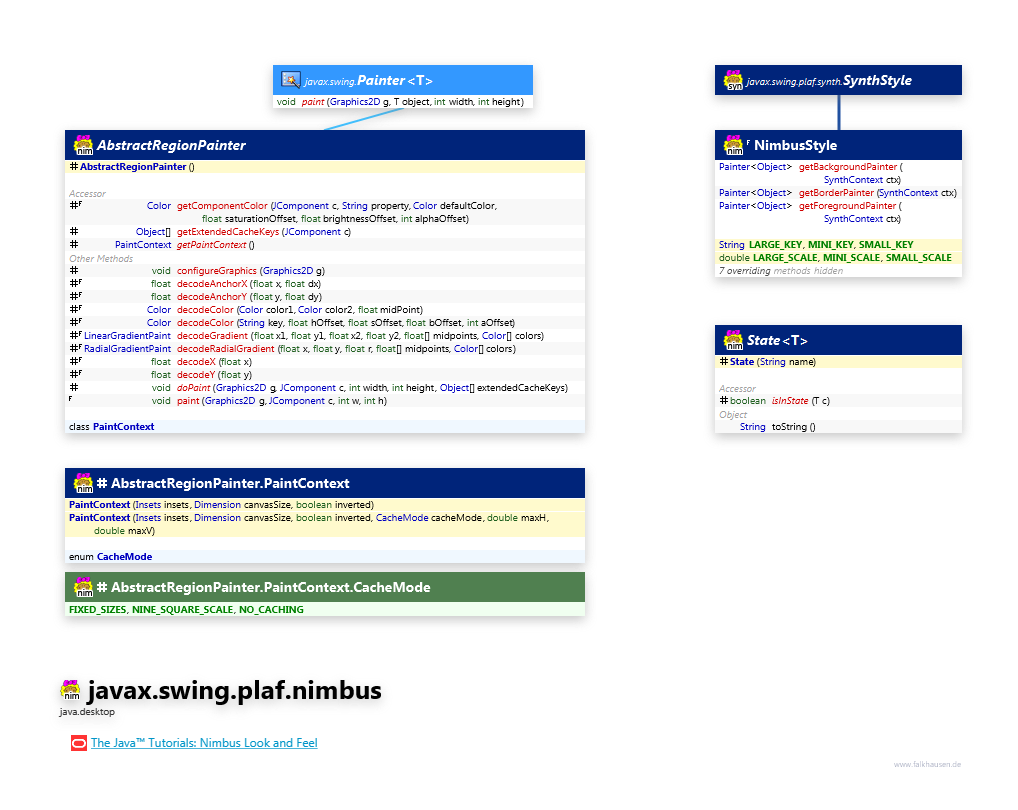
Task: Click the CacheMode enum header icon
Action: pos(84,586)
